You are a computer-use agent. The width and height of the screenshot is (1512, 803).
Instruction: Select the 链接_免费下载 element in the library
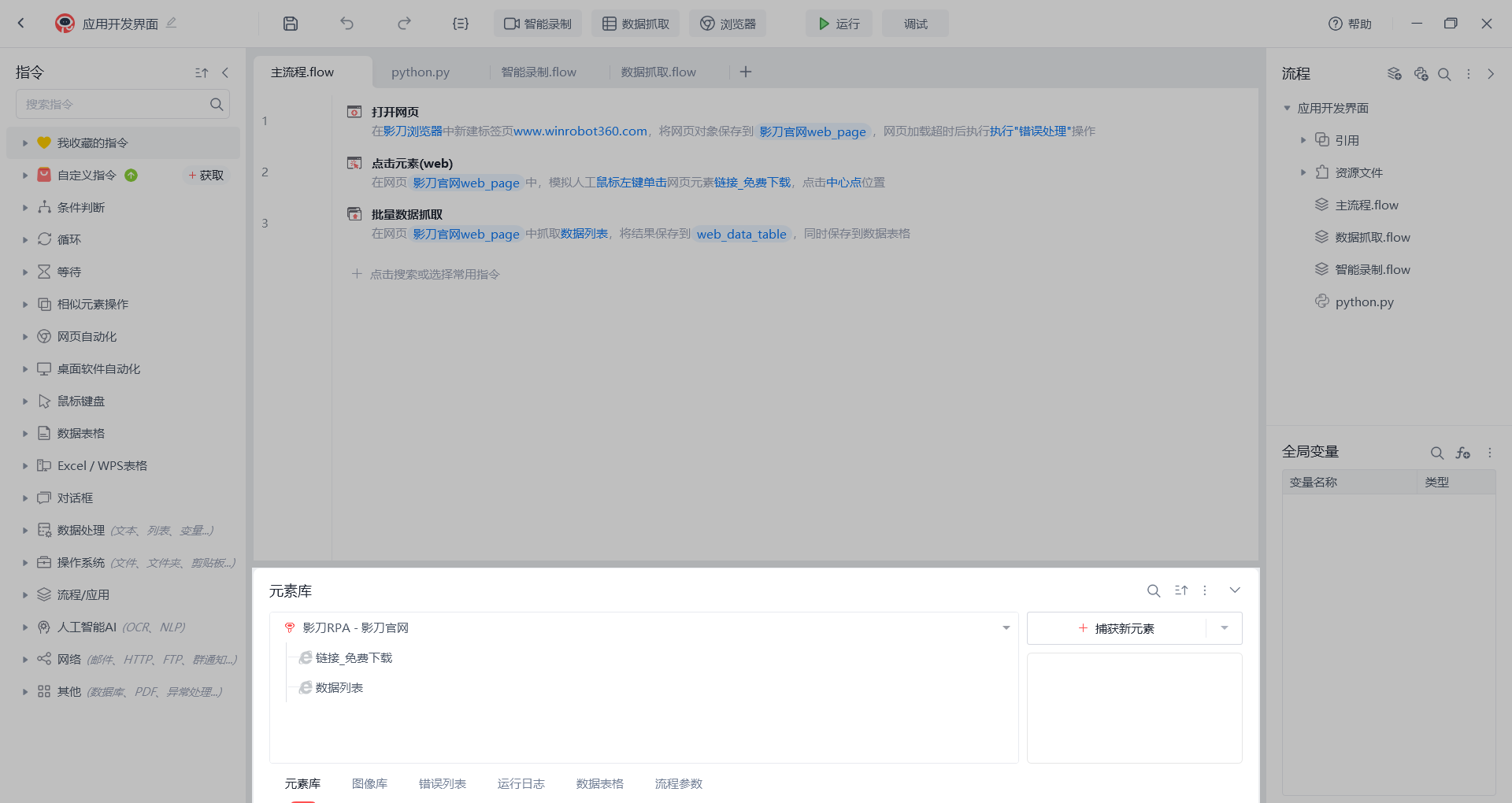[354, 658]
